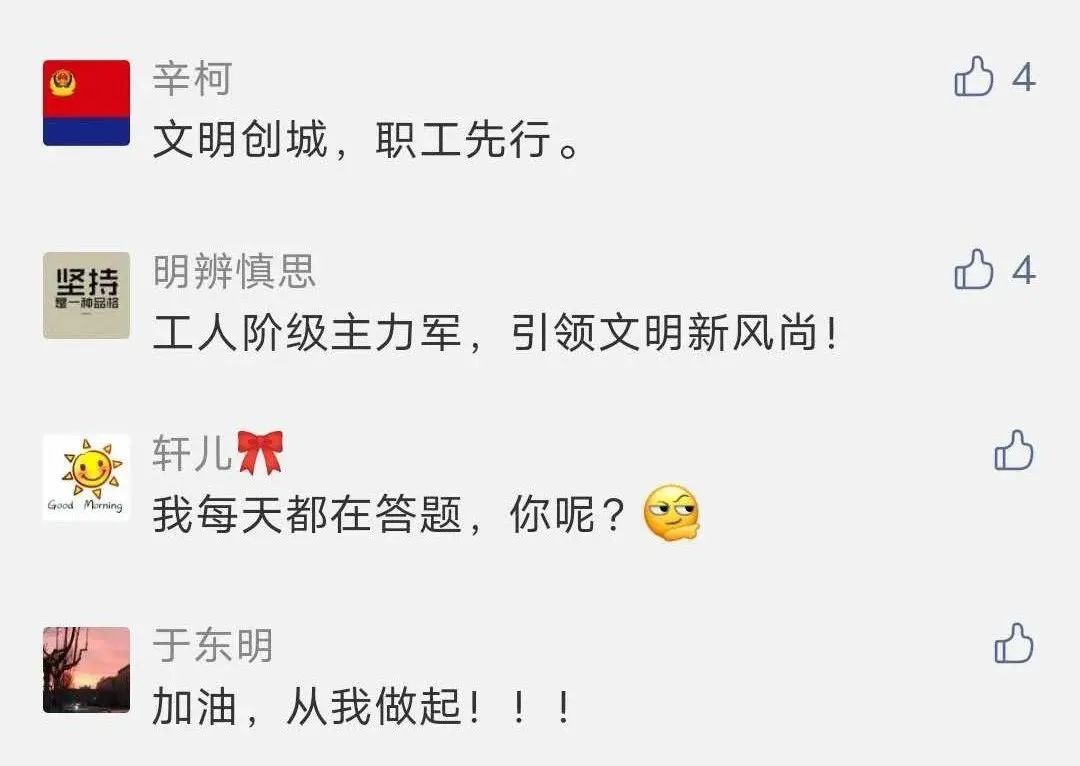Open the profile of username 明辨慎思
Image resolution: width=1080 pixels, height=766 pixels.
(x=234, y=271)
